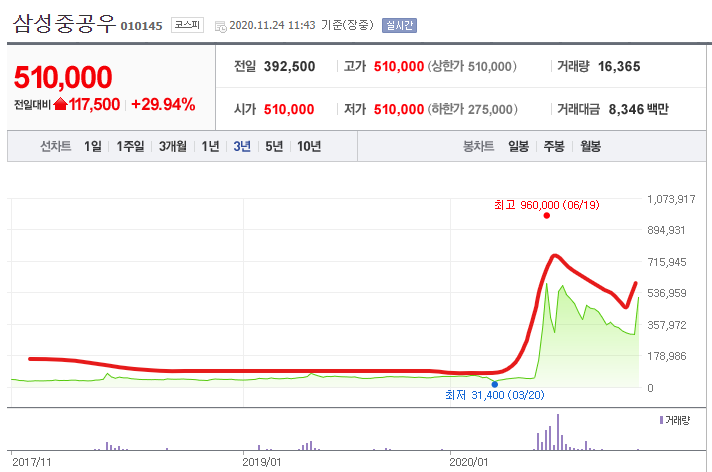This screenshot has height=472, width=712.
Task: Click the blue 최저 31,400 low dot
Action: point(495,384)
